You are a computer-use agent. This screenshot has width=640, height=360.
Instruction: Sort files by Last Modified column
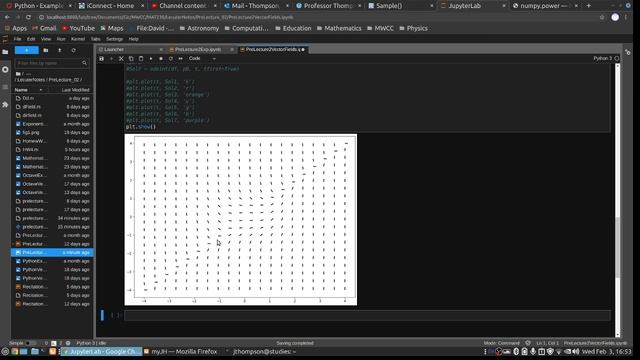75,90
